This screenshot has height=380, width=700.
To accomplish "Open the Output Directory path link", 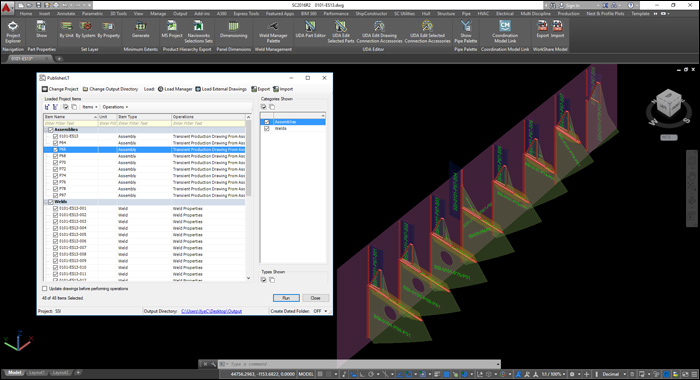I will 212,311.
